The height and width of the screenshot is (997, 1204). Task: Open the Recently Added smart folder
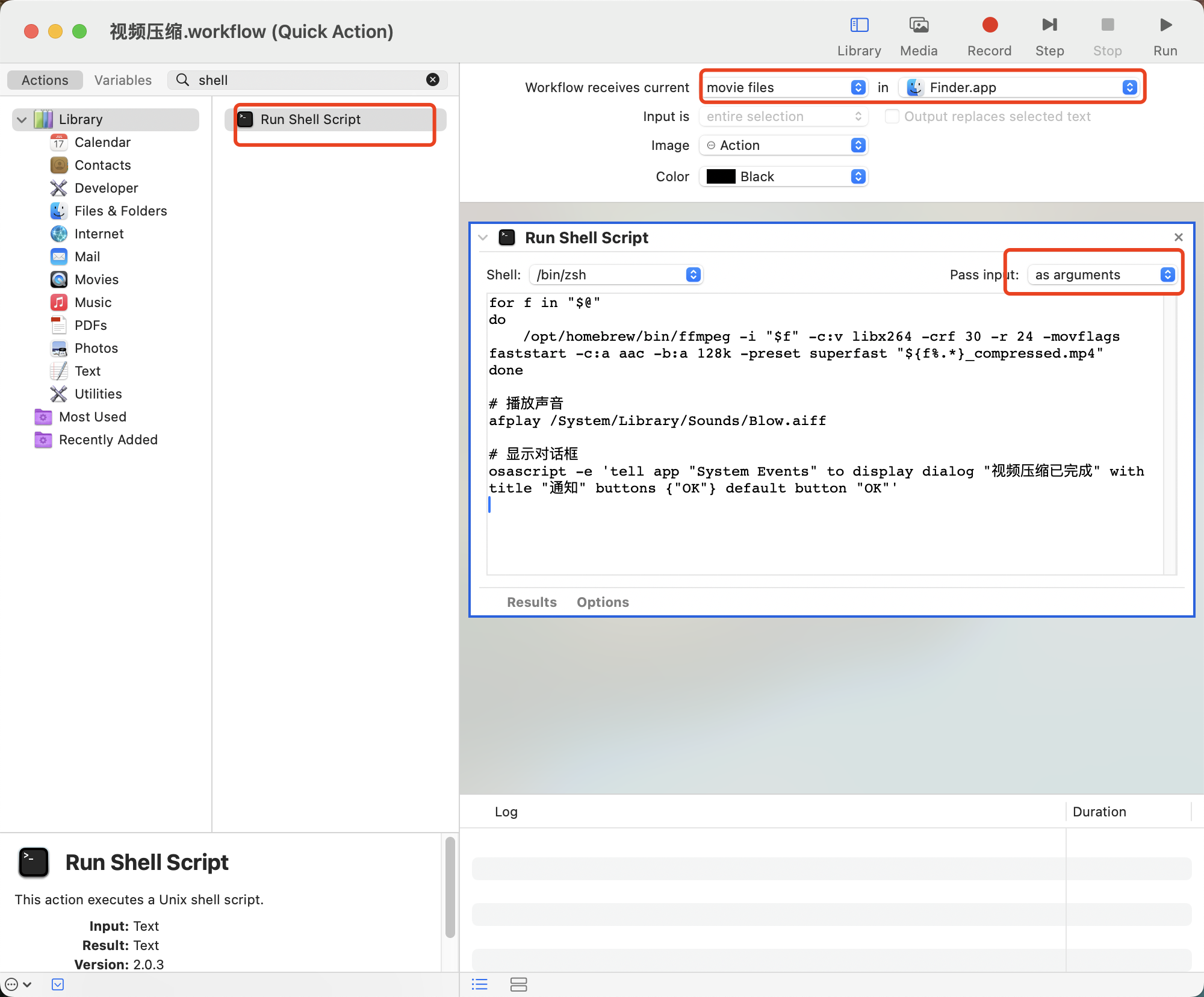click(108, 439)
